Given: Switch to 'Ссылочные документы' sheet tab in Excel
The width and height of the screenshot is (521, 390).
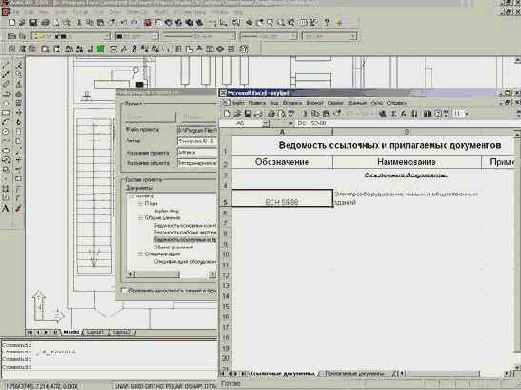Looking at the screenshot, I should [283, 374].
